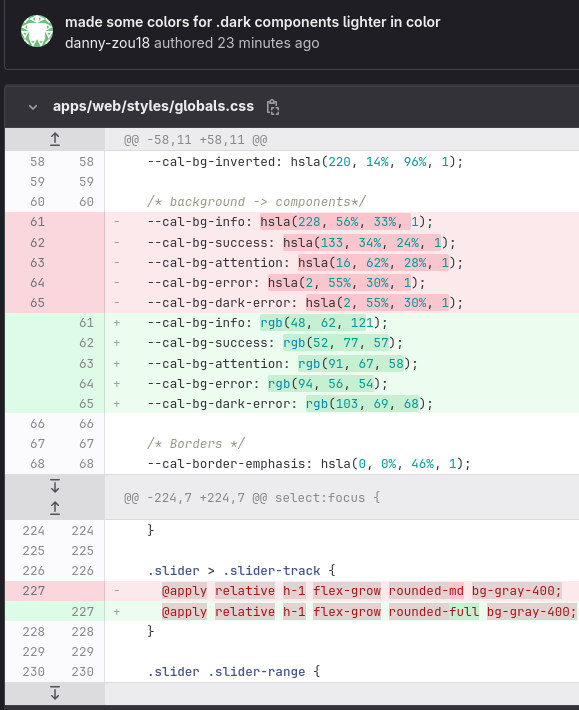This screenshot has width=579, height=710.
Task: Click line number 58 in old column
Action: click(x=37, y=162)
